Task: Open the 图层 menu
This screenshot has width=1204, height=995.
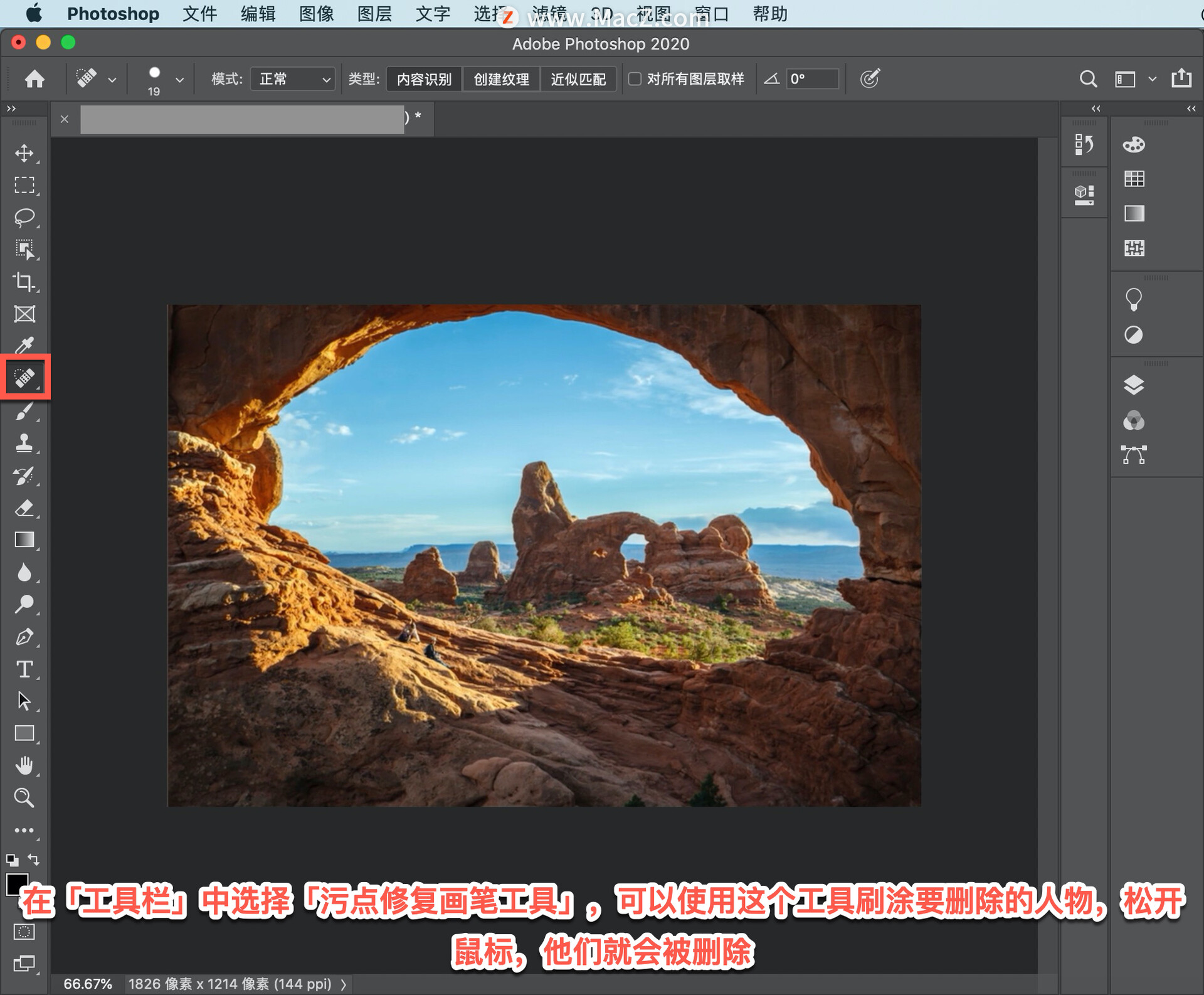Action: (x=375, y=14)
